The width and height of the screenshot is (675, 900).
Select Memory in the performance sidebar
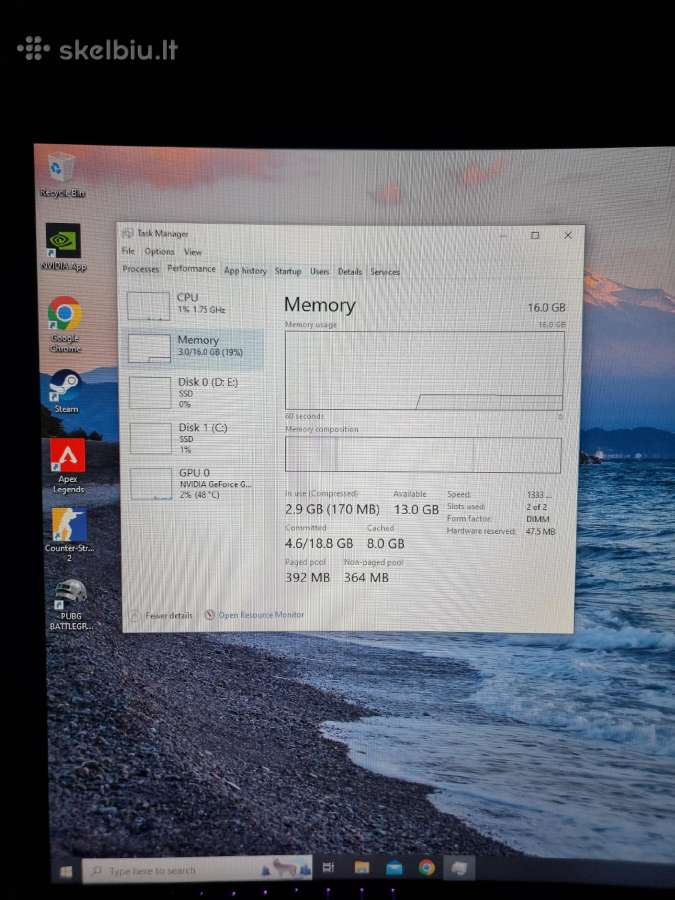[194, 348]
